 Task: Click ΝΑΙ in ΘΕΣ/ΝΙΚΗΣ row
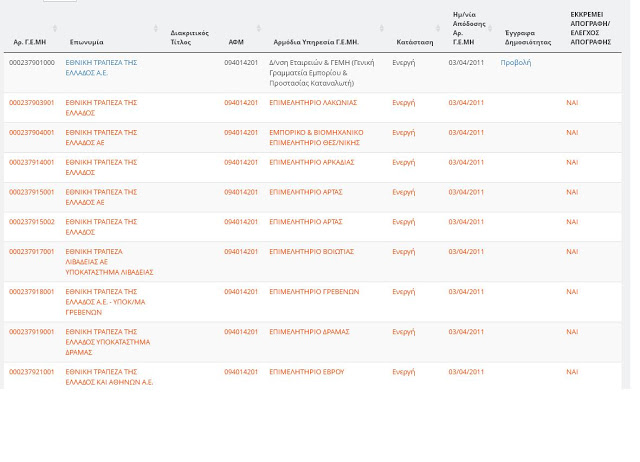click(572, 132)
